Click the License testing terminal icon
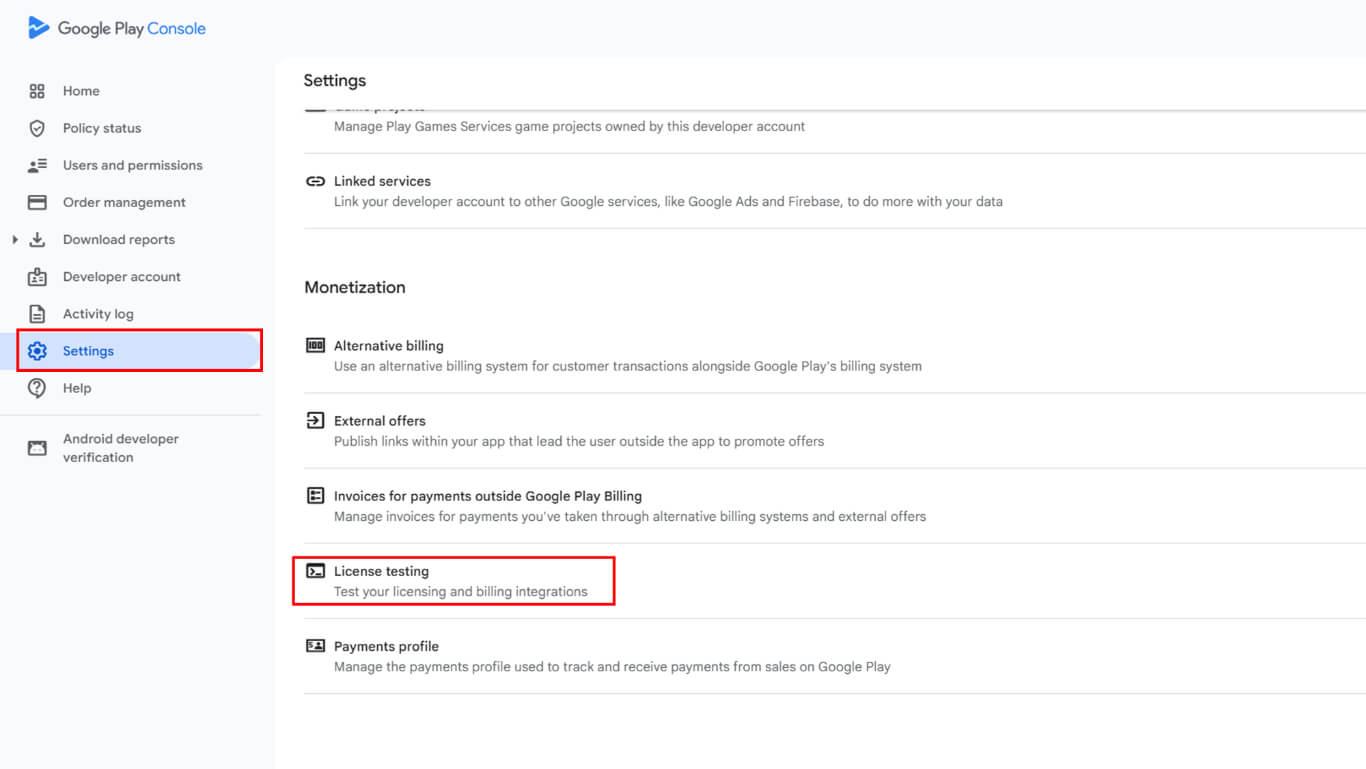The height and width of the screenshot is (769, 1366). (x=315, y=571)
